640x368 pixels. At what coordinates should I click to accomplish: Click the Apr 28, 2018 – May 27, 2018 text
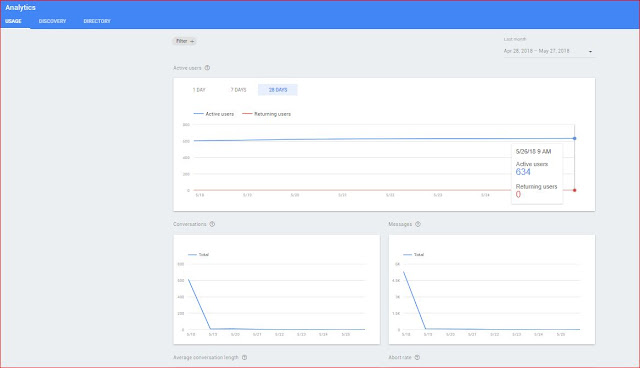point(536,51)
